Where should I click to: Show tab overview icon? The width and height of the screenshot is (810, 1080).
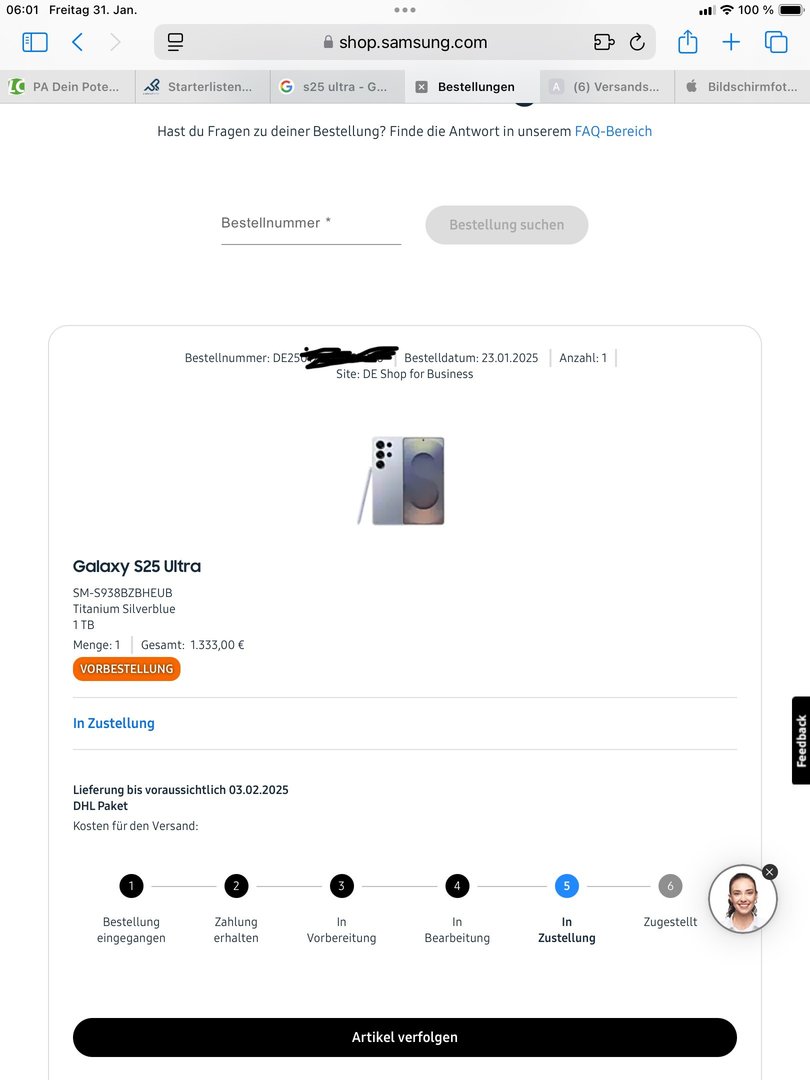(776, 43)
